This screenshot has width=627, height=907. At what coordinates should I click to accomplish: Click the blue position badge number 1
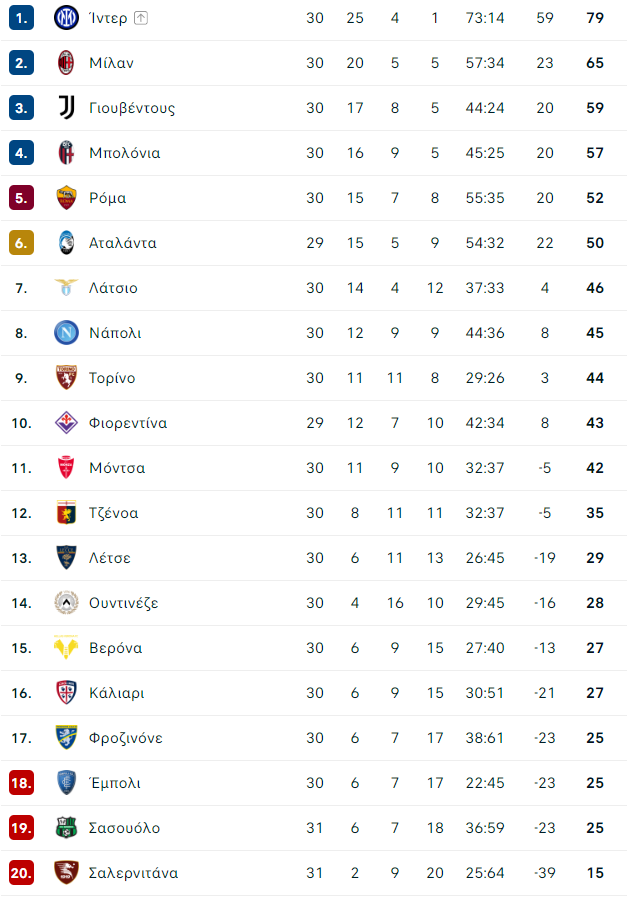(x=21, y=18)
